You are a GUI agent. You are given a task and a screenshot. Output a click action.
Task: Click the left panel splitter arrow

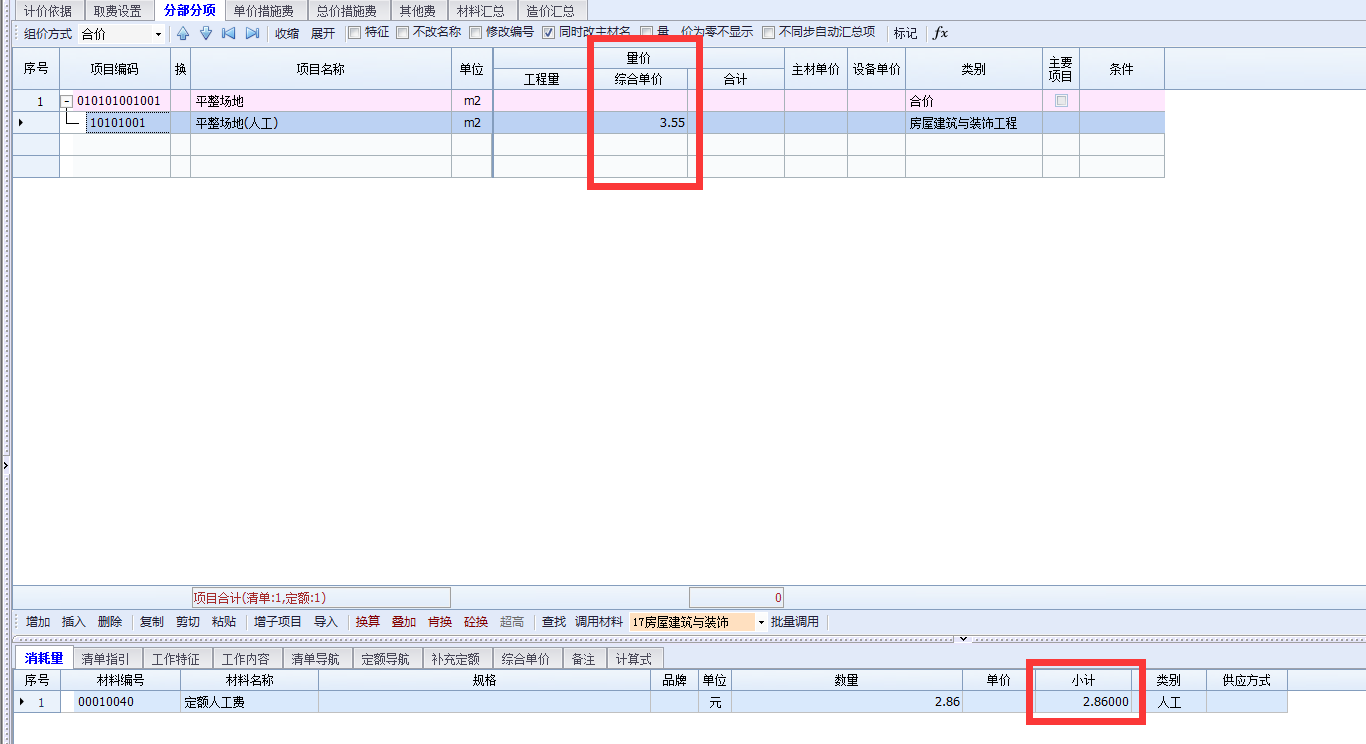pos(4,465)
